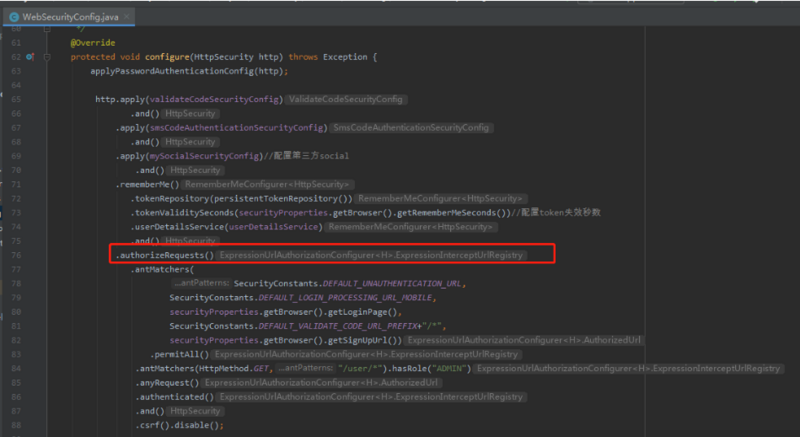Click line number 76 in the gutter
Screen dimensions: 800x437
click(x=16, y=255)
